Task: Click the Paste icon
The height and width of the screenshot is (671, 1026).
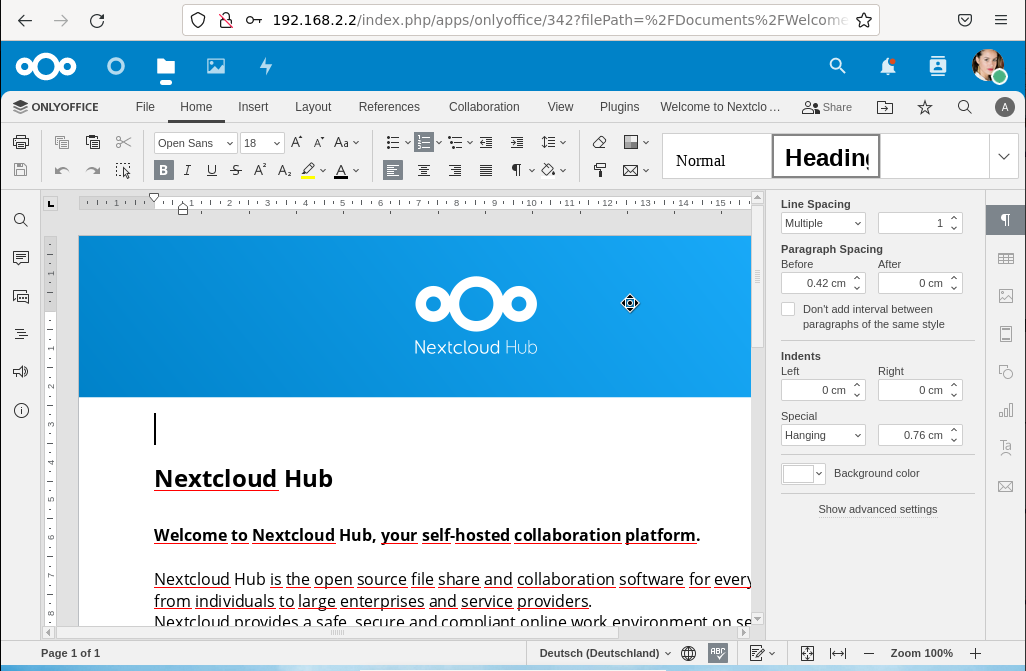Action: tap(93, 142)
